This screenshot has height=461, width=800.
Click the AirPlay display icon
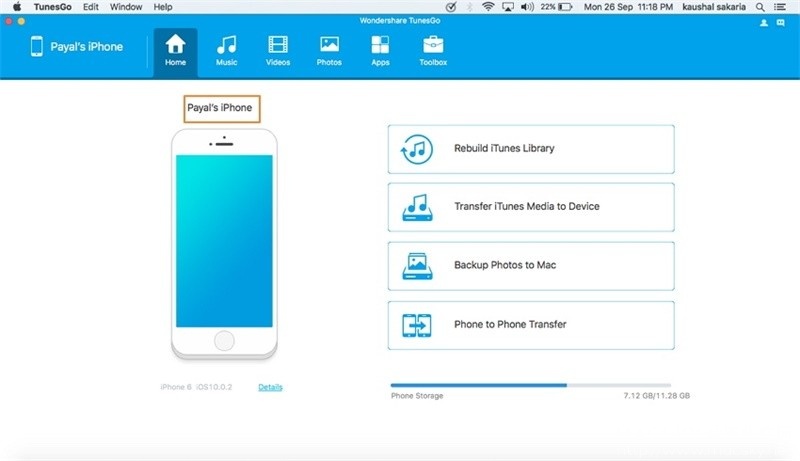pos(508,7)
